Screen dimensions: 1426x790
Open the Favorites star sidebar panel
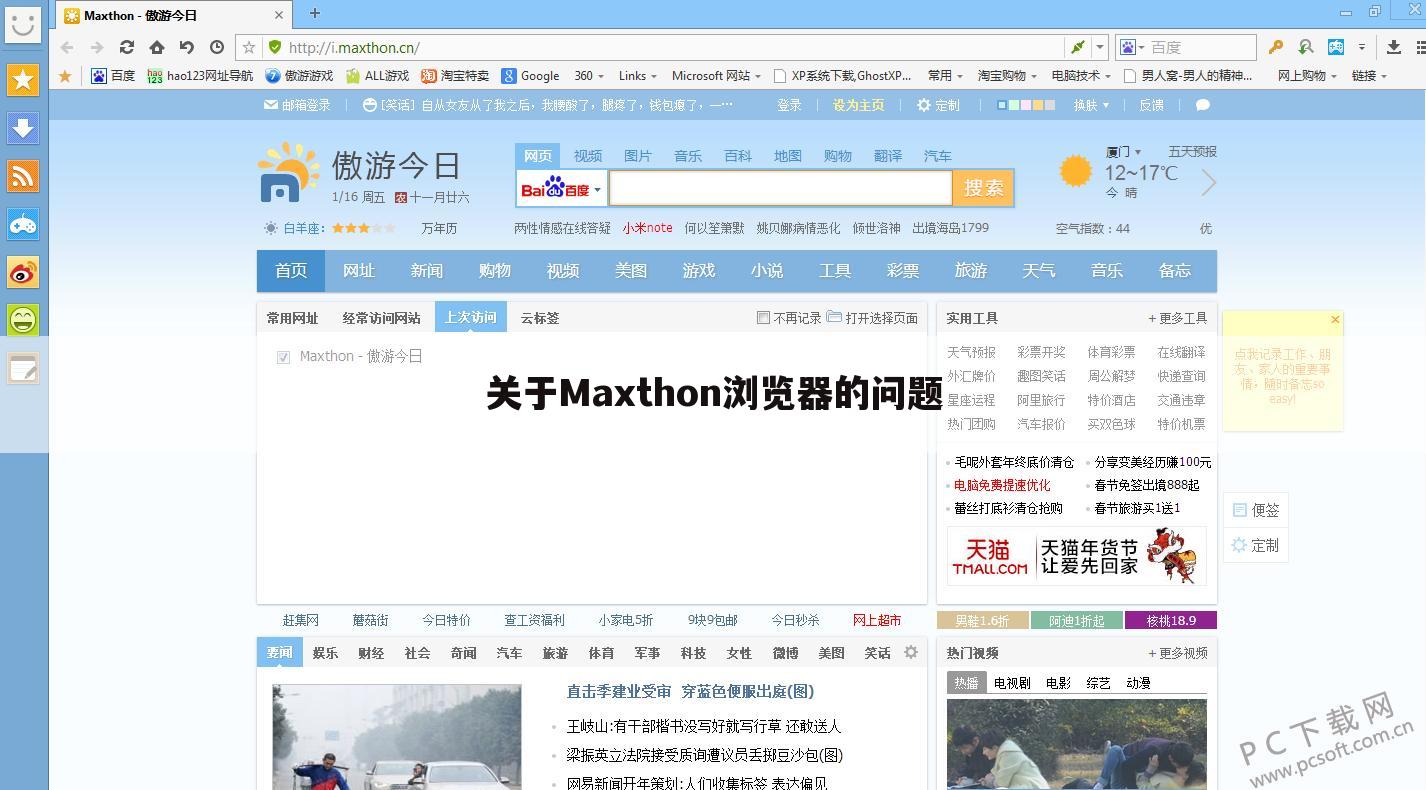pyautogui.click(x=23, y=80)
